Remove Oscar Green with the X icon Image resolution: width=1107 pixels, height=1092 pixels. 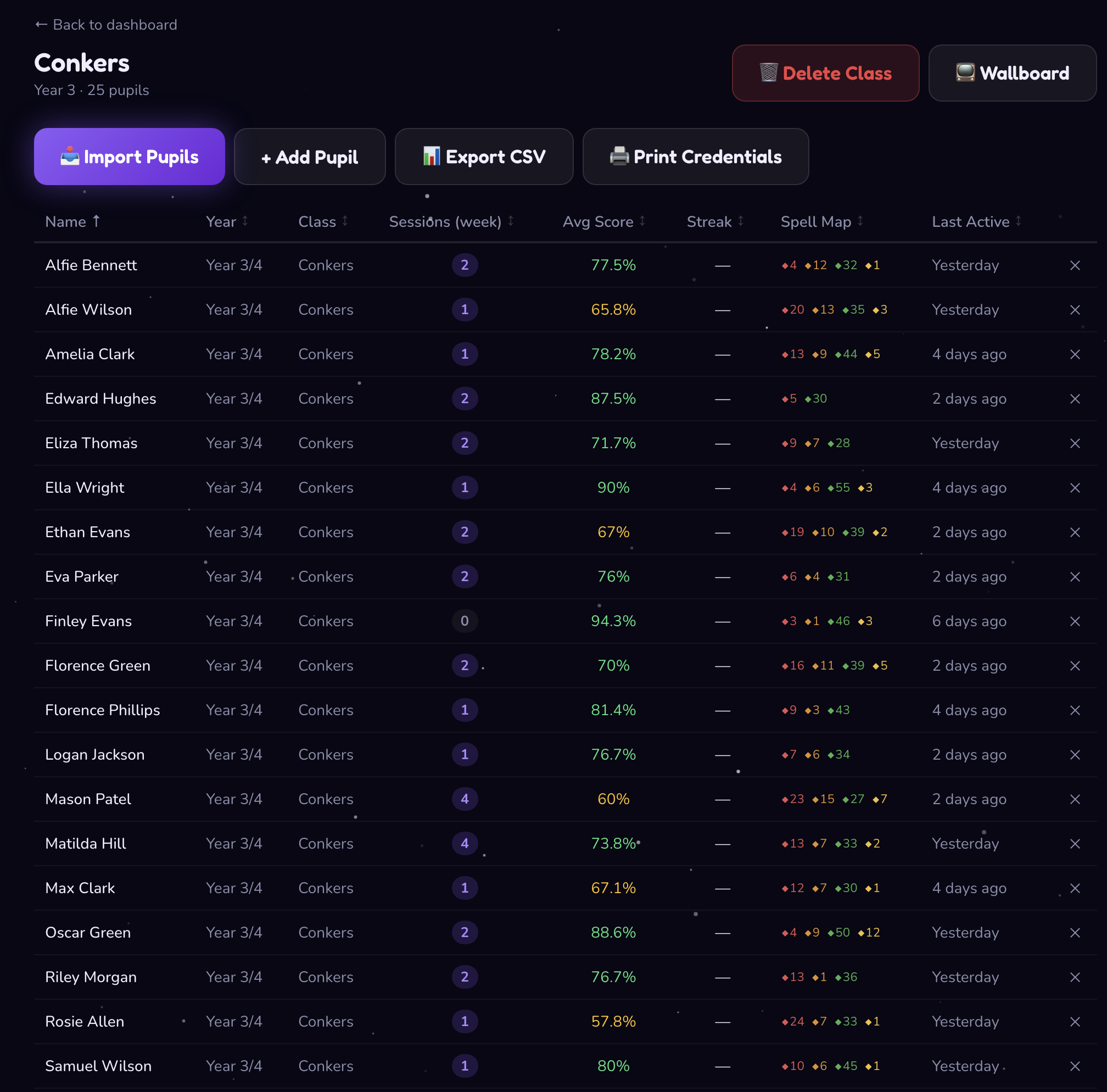[1075, 933]
